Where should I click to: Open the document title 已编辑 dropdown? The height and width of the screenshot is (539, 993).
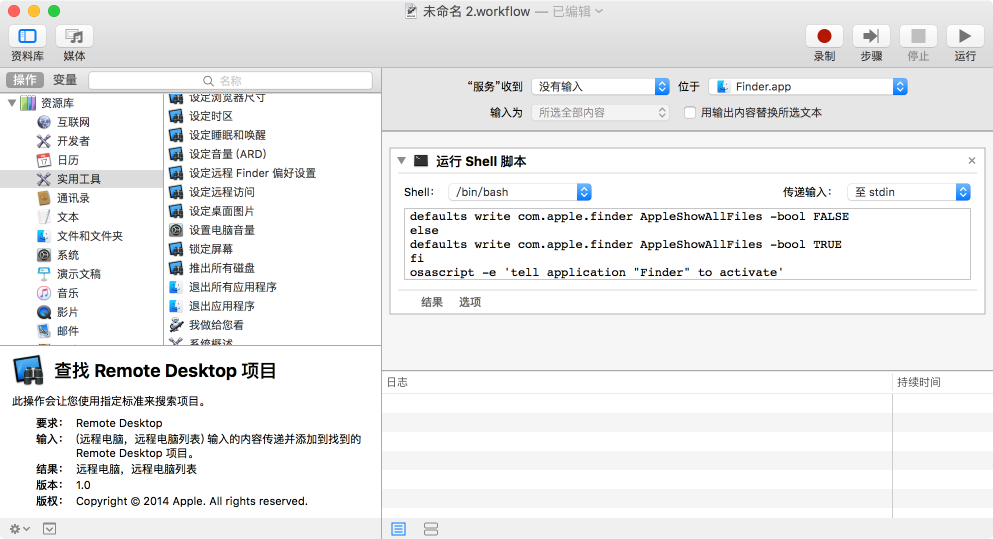point(578,11)
